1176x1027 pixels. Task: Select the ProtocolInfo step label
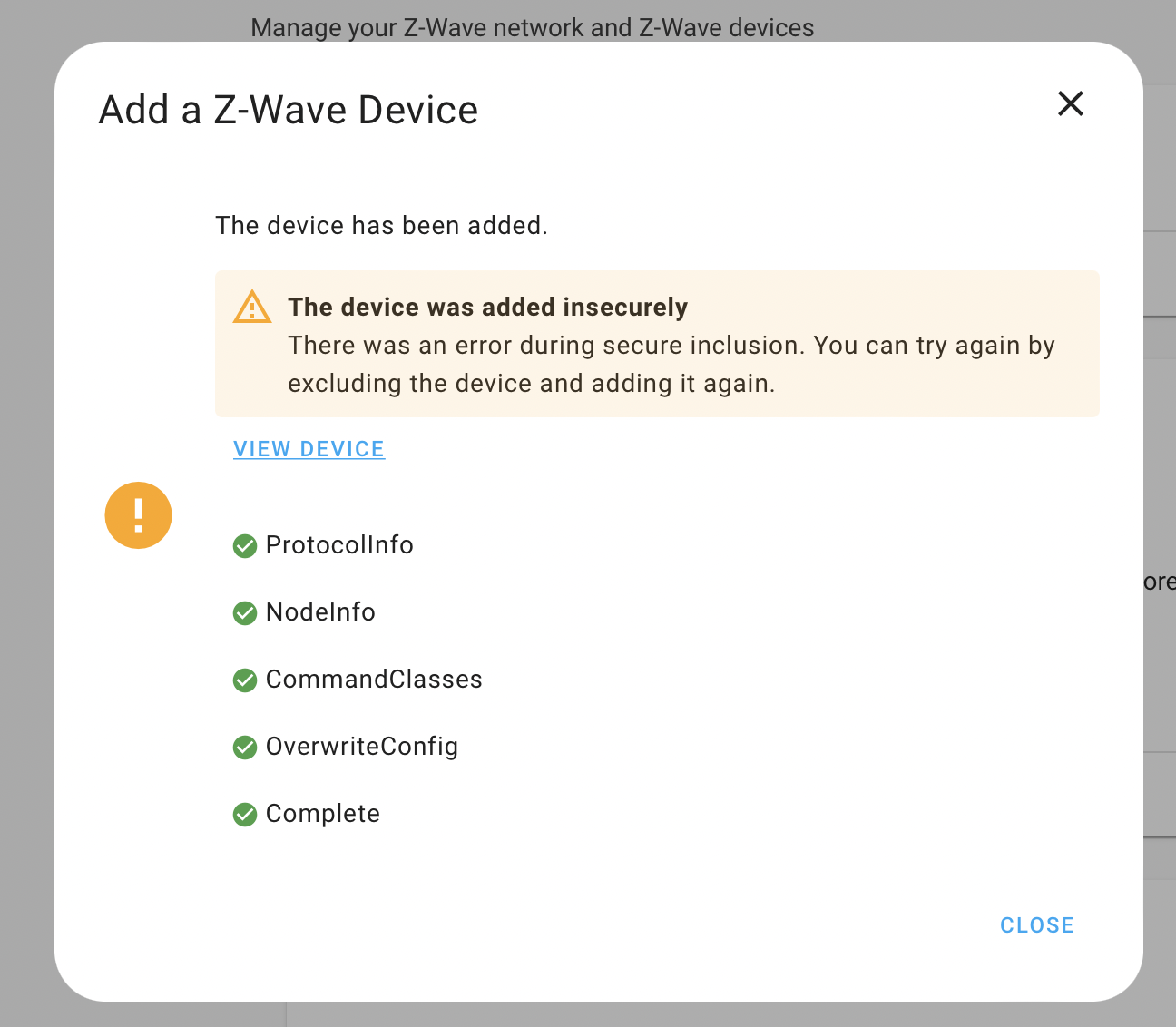point(339,545)
